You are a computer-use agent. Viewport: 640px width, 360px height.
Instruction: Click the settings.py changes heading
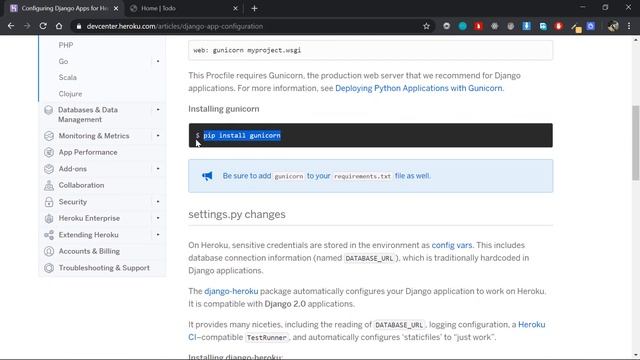tap(237, 214)
